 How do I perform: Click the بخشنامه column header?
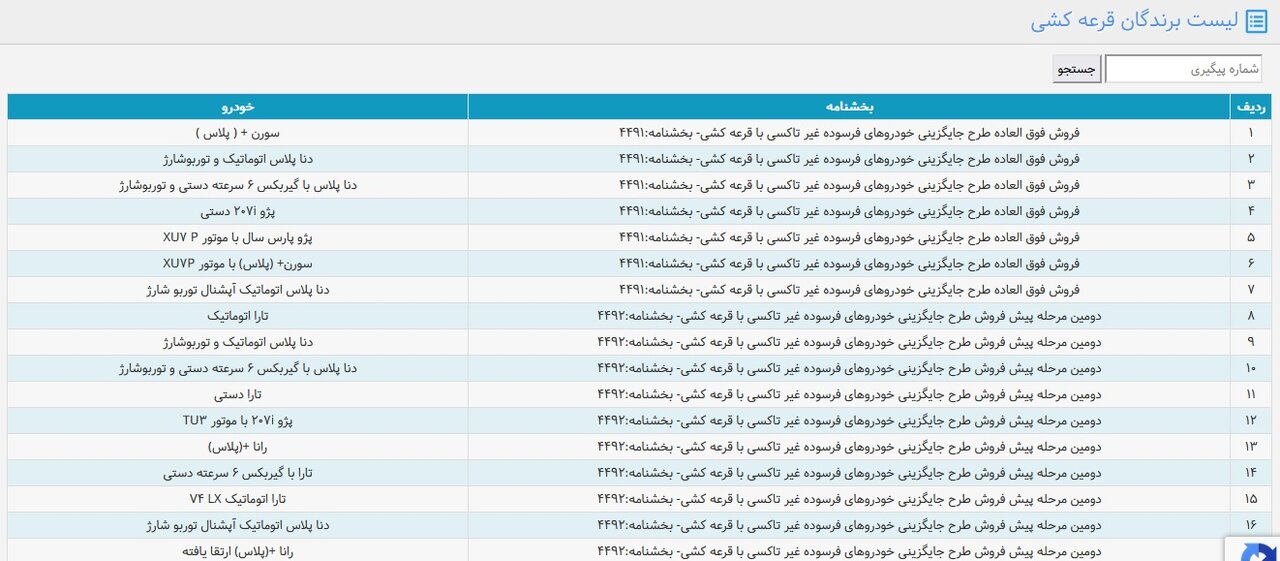(x=849, y=106)
